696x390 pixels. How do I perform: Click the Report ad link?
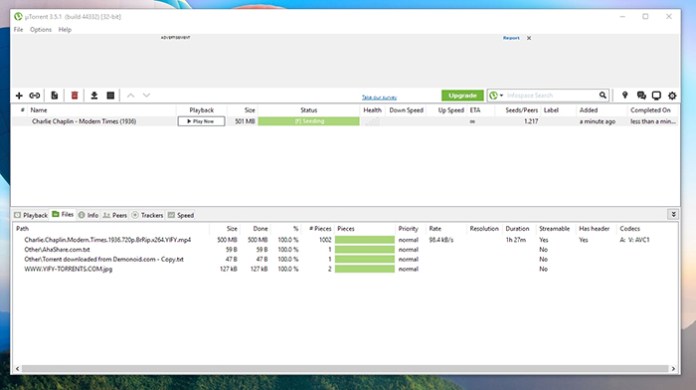(x=511, y=38)
